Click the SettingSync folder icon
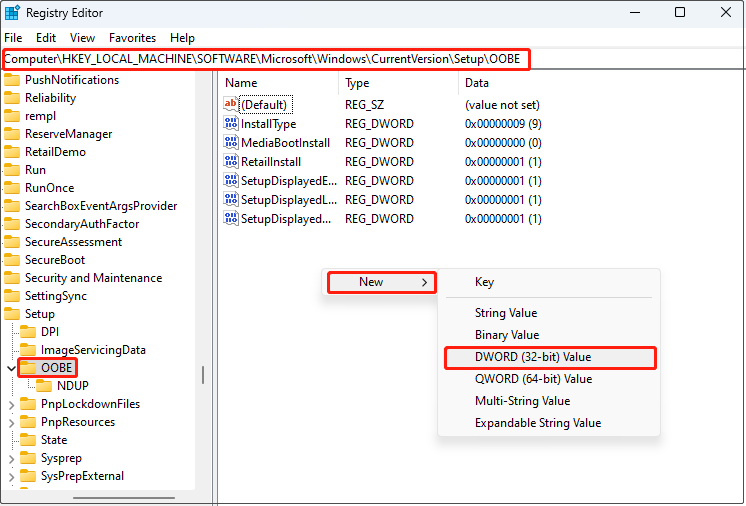 pos(12,296)
